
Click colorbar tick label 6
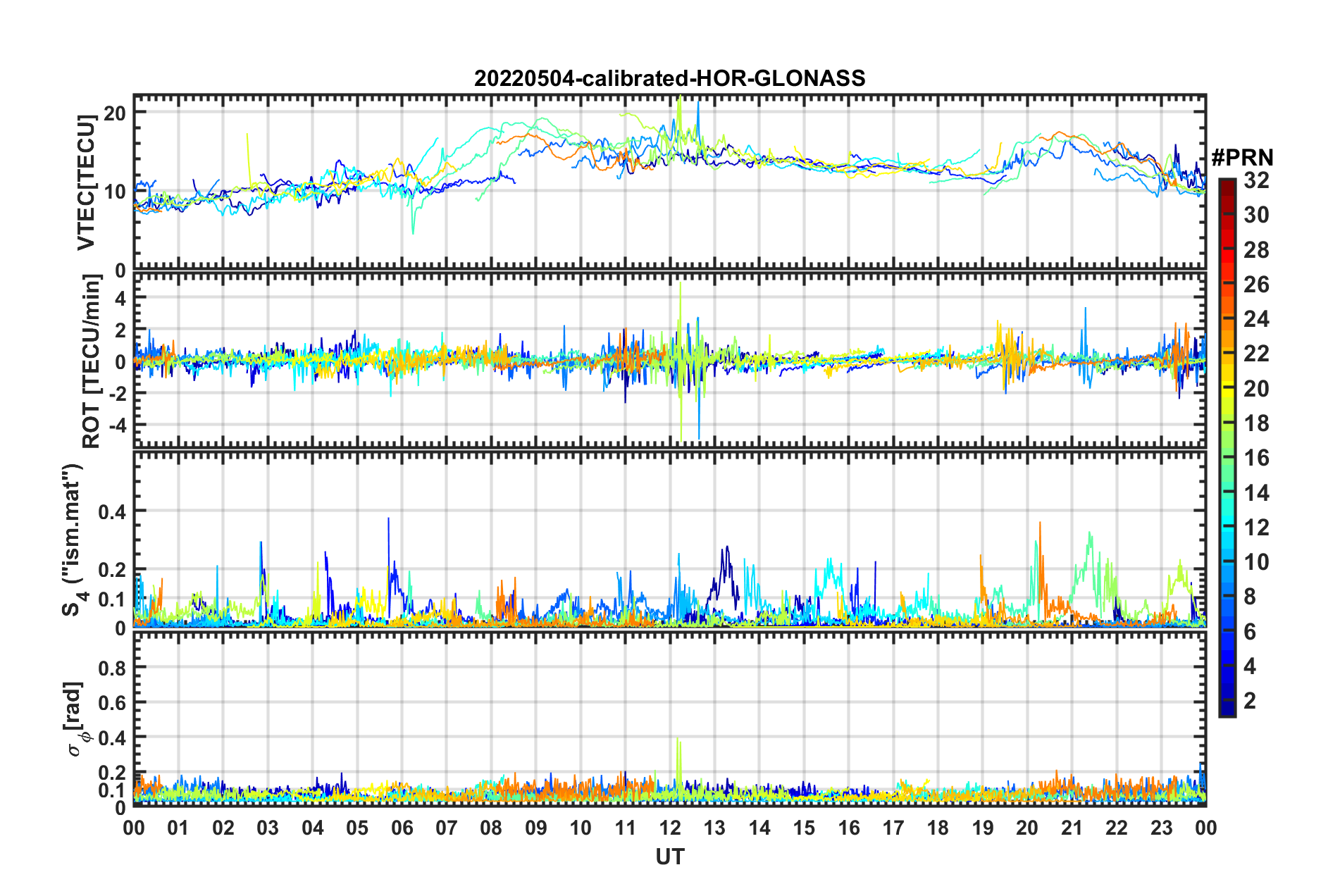(1250, 632)
